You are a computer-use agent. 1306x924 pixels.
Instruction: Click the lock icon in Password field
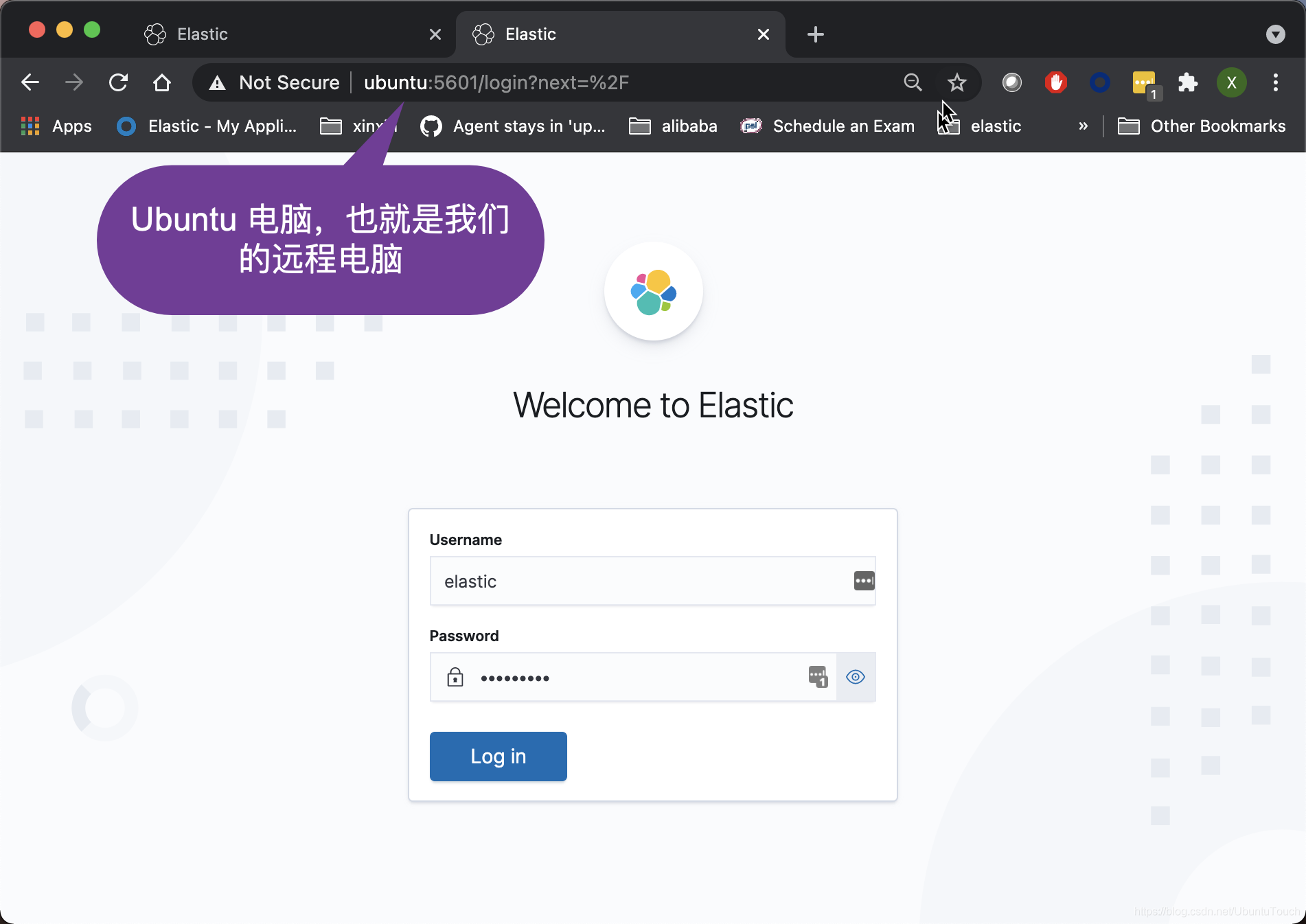tap(455, 677)
